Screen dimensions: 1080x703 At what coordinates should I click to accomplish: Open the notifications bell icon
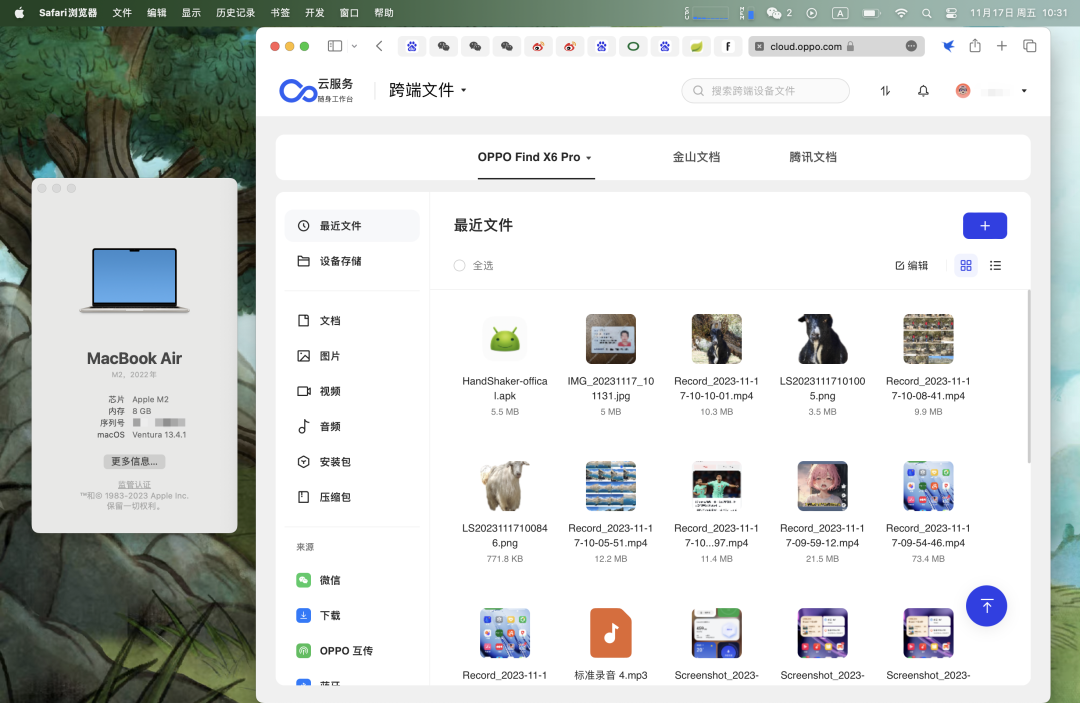click(923, 91)
